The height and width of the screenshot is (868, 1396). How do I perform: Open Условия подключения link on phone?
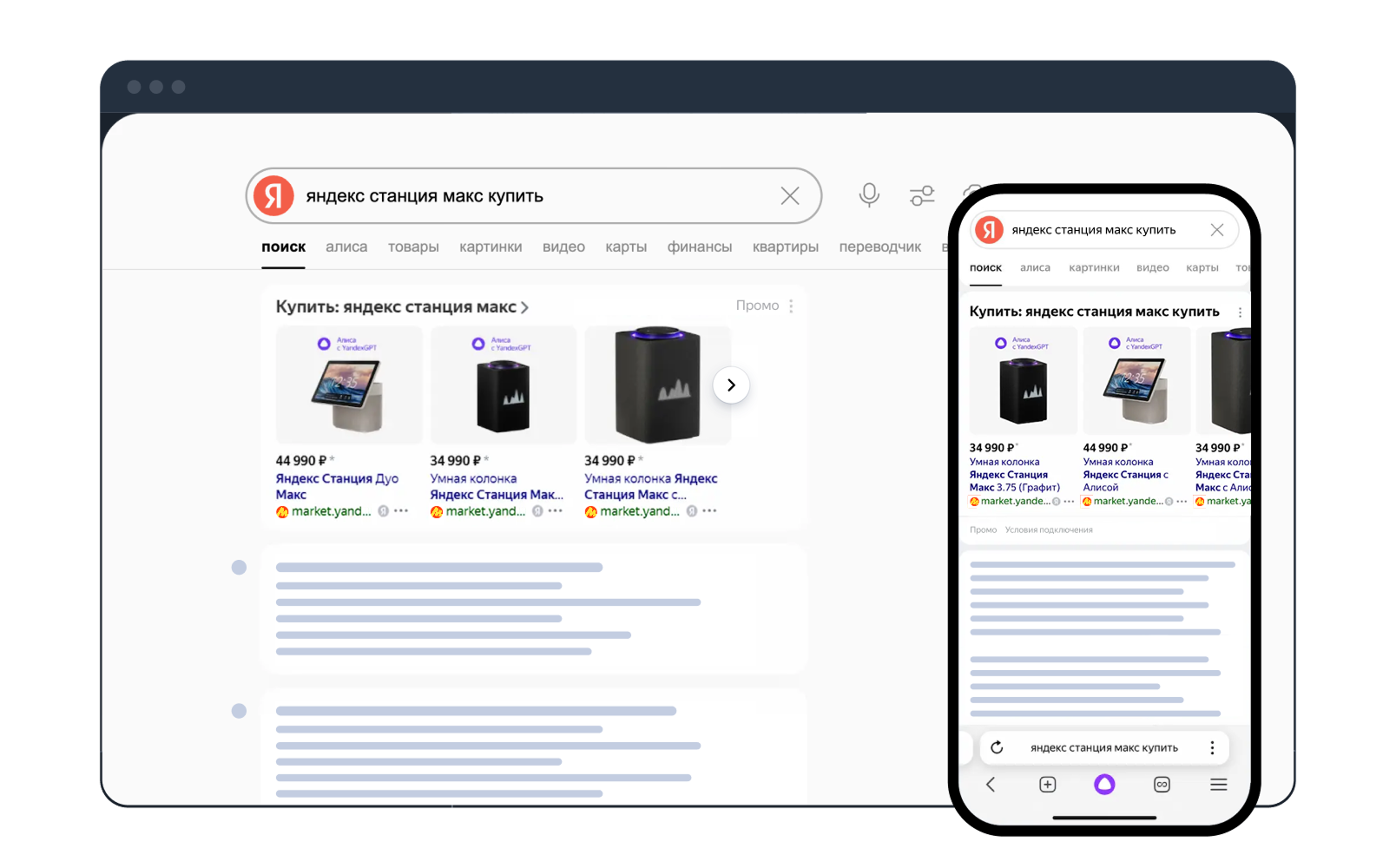click(x=1049, y=529)
